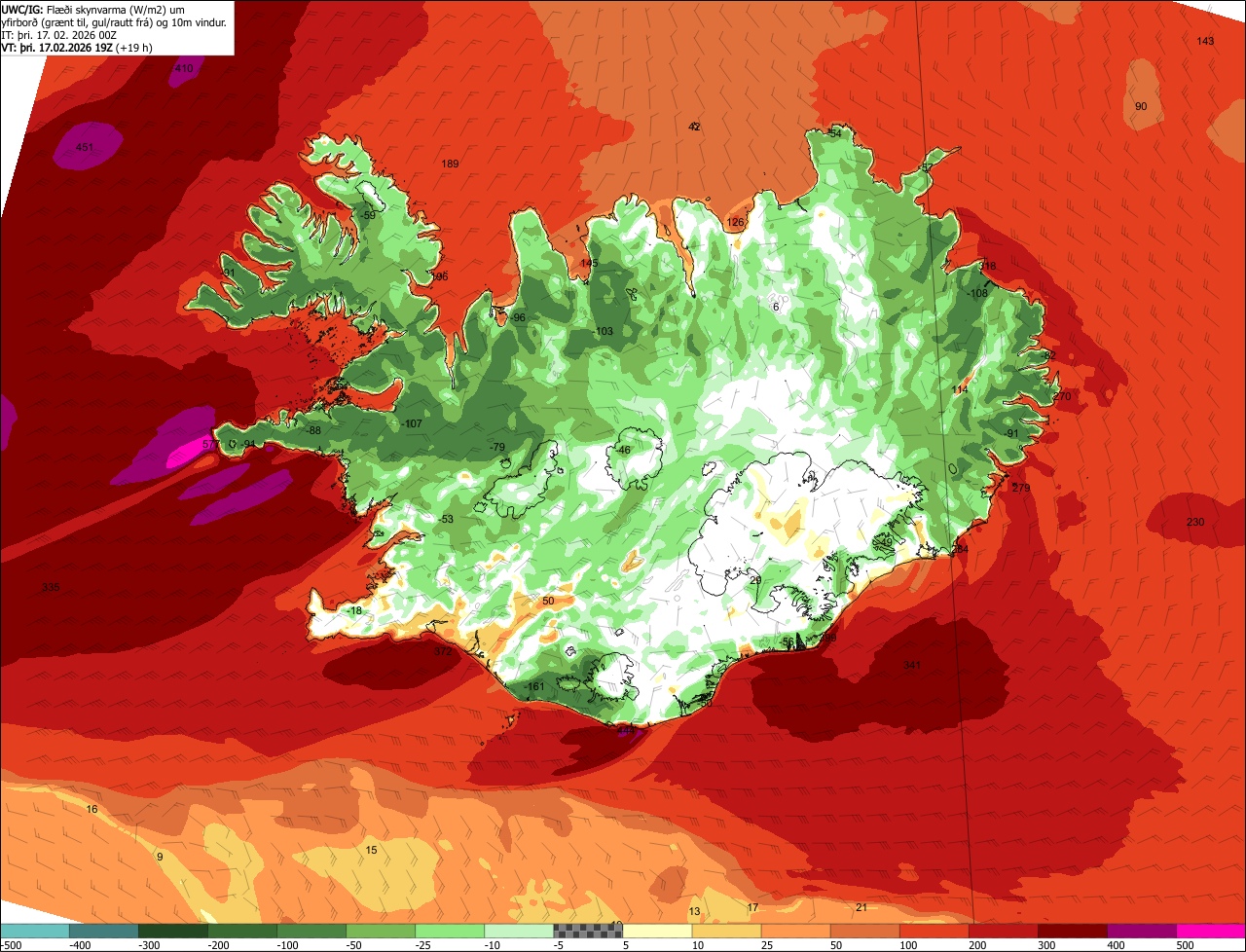Select the purple legend swatch between 400 and 500
The width and height of the screenshot is (1246, 952).
(1142, 931)
